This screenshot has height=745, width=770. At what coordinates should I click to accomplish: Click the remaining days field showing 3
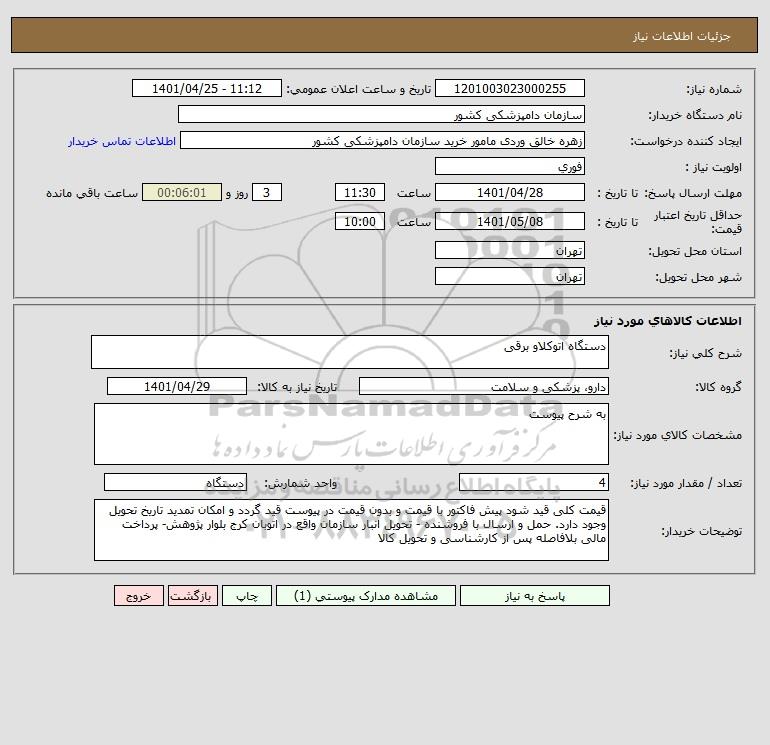267,193
